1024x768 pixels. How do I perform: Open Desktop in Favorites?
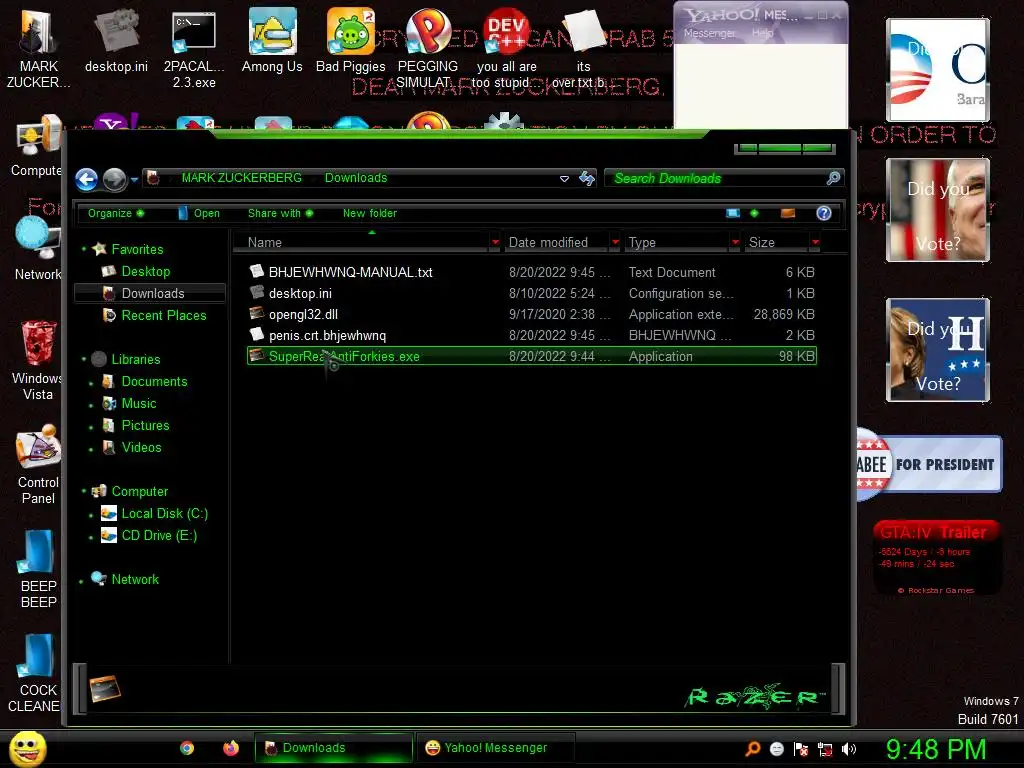tap(145, 271)
